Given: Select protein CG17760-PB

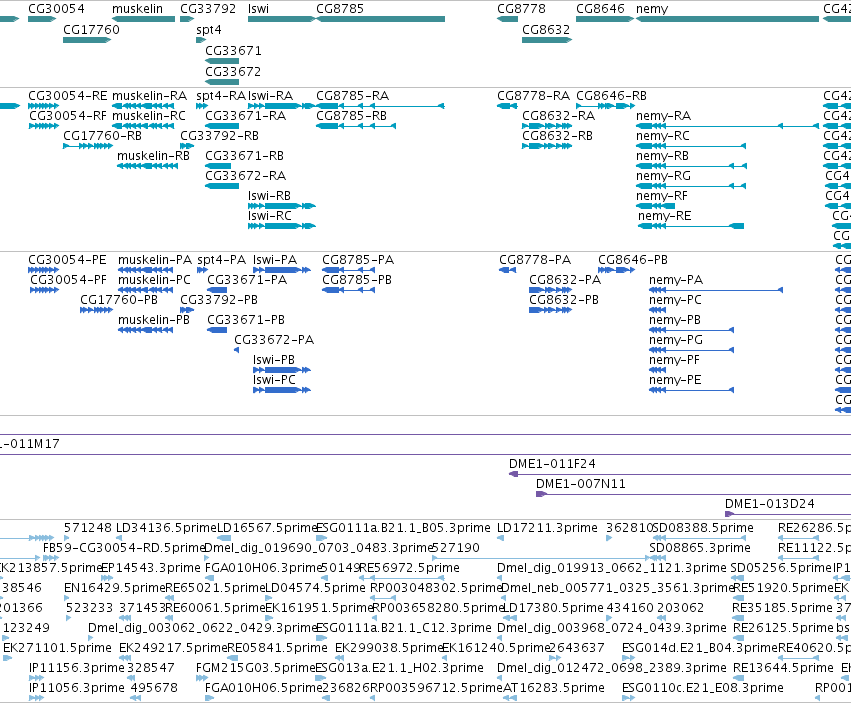Looking at the screenshot, I should (x=97, y=310).
